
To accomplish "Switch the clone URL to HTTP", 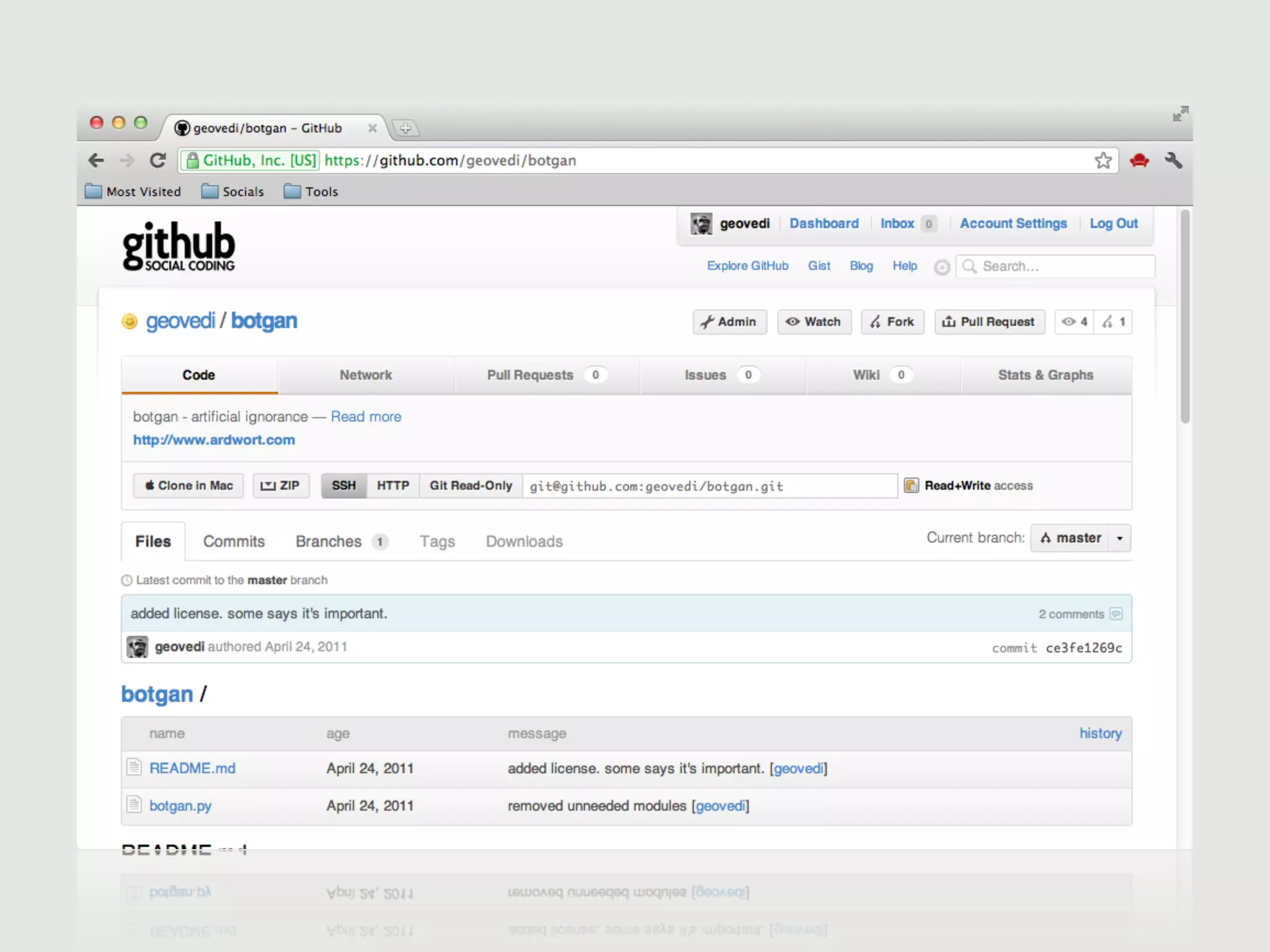I will coord(393,485).
